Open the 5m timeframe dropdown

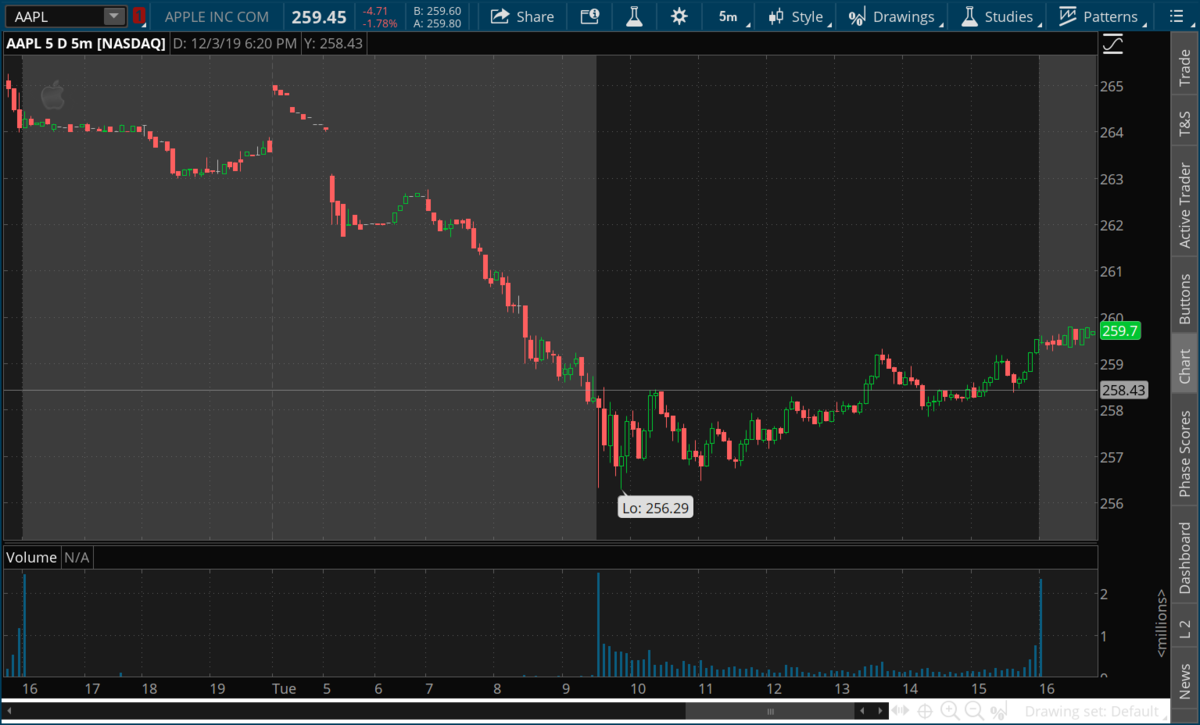click(x=728, y=16)
